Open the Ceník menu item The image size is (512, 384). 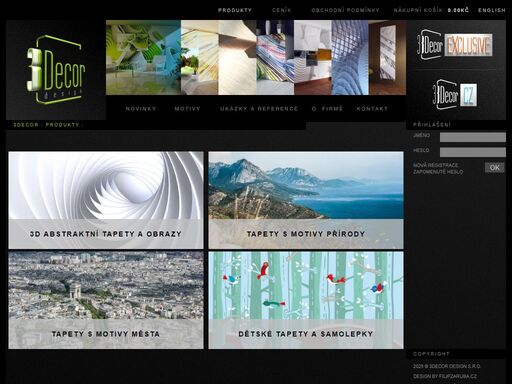[x=282, y=10]
